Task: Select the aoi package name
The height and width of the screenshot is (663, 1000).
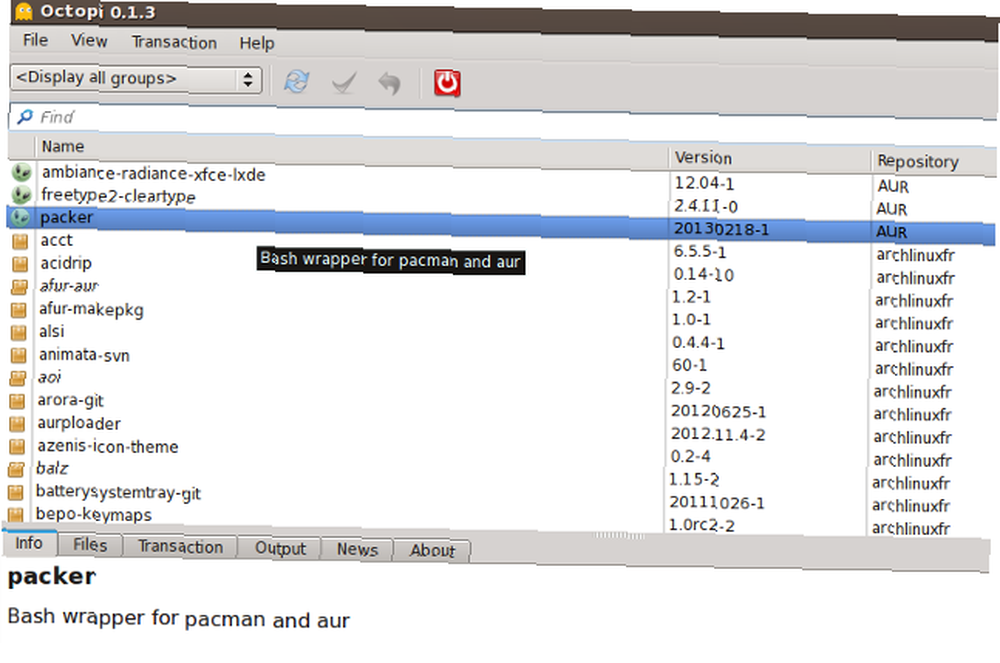Action: point(49,377)
